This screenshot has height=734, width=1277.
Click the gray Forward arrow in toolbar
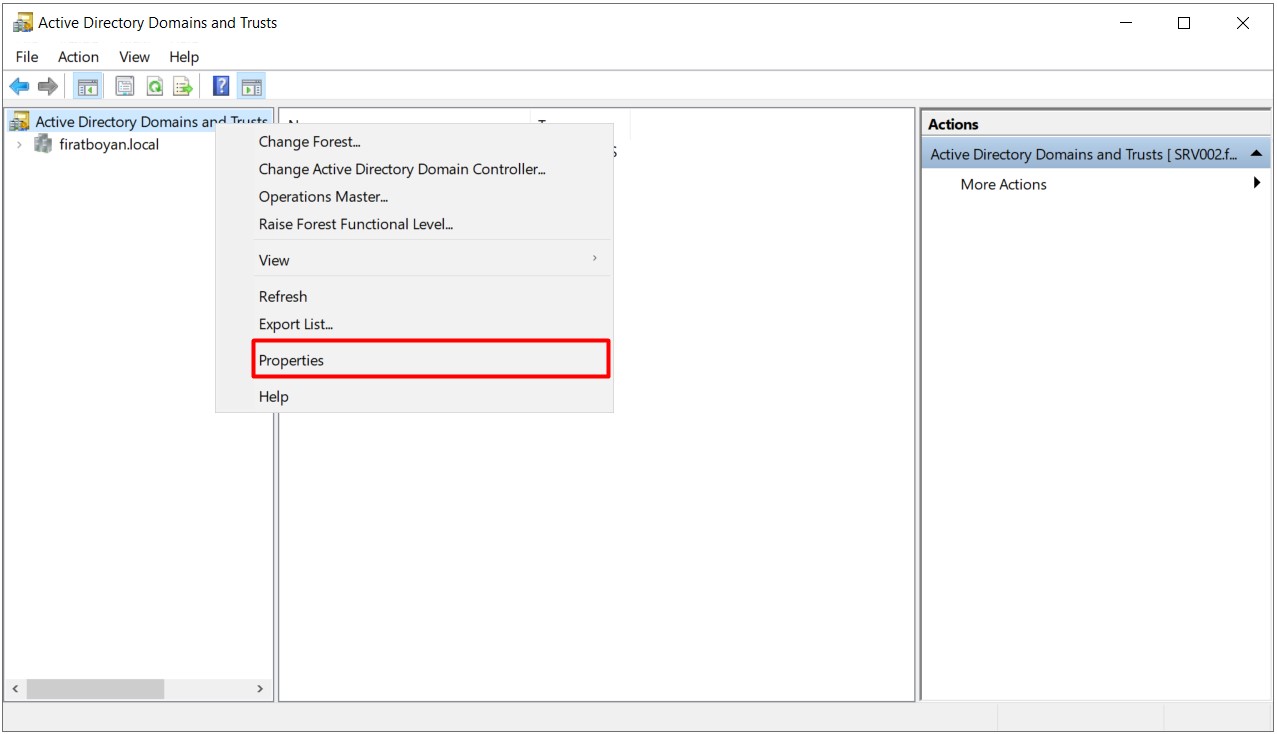pos(47,87)
